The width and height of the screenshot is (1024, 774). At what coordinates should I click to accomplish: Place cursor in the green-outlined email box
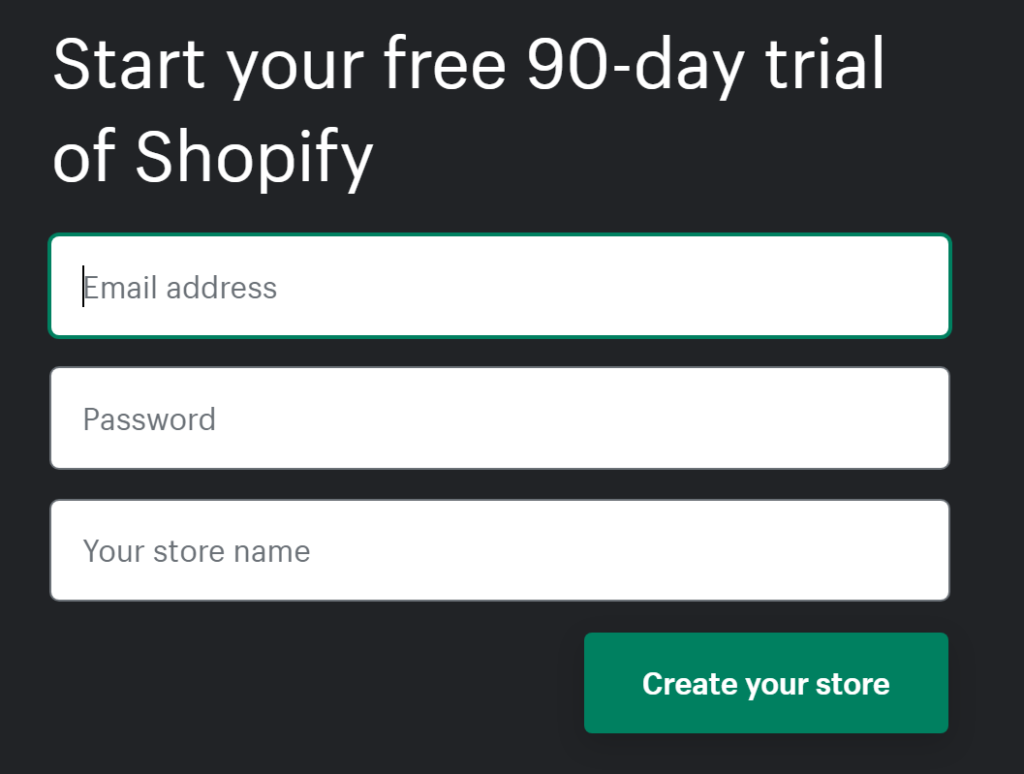500,286
